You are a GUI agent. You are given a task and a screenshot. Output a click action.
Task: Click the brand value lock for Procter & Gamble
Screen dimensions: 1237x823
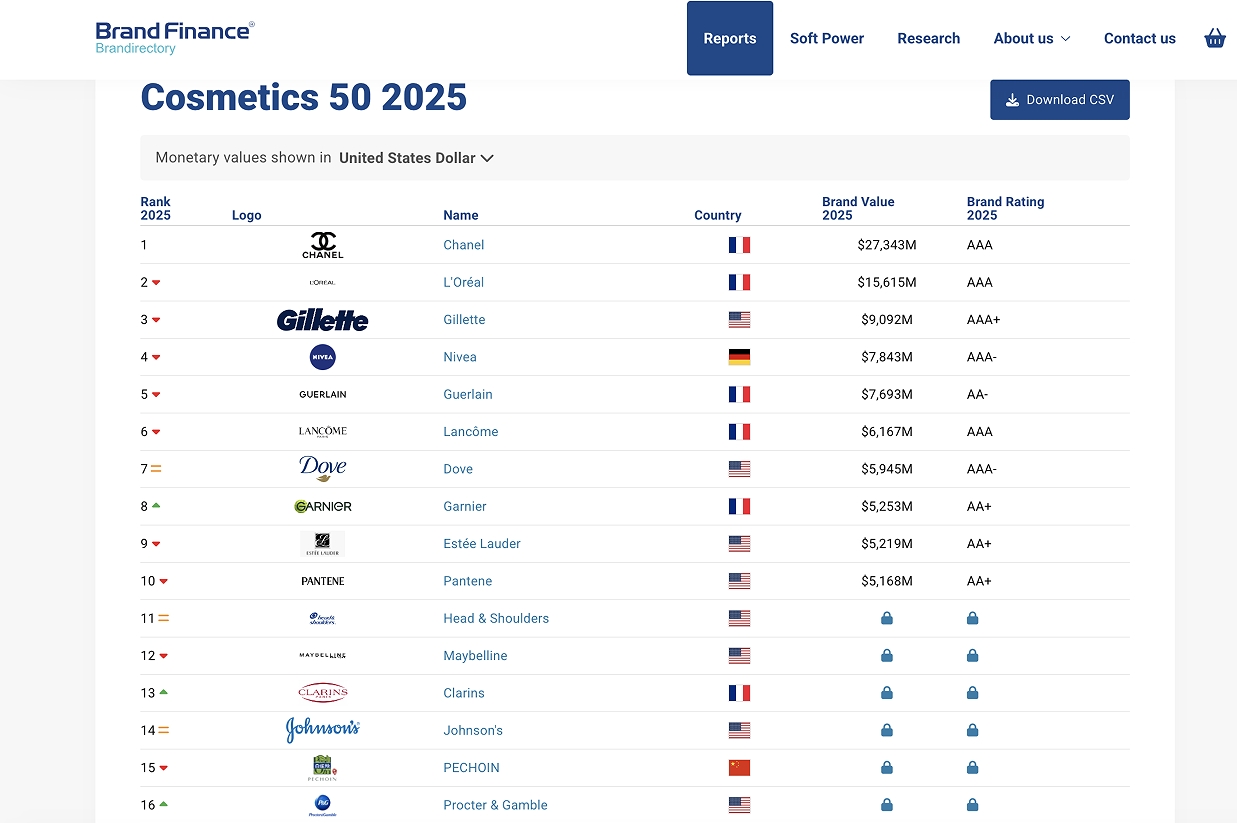pos(887,805)
